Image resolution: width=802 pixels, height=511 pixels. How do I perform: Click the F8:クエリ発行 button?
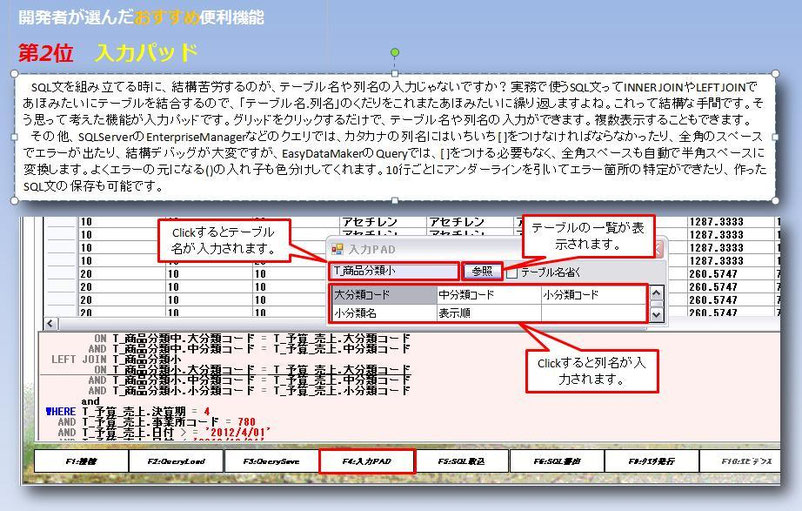pyautogui.click(x=652, y=461)
